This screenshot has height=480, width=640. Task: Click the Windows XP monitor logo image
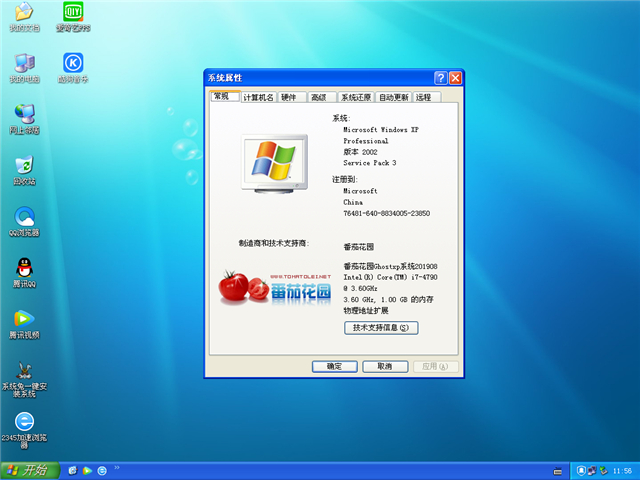274,164
